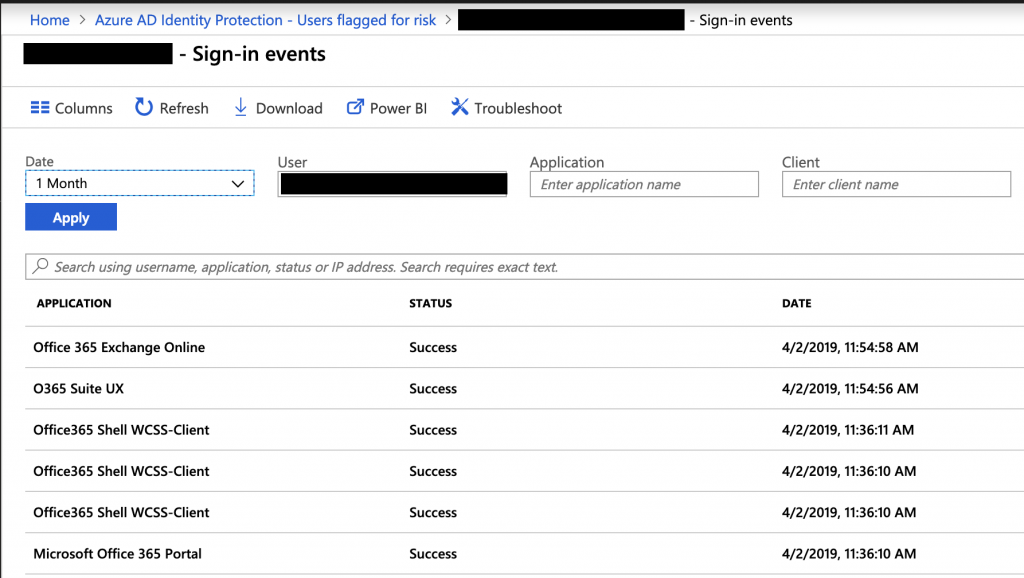This screenshot has height=578, width=1024.
Task: Sort by the STATUS column header
Action: 430,303
